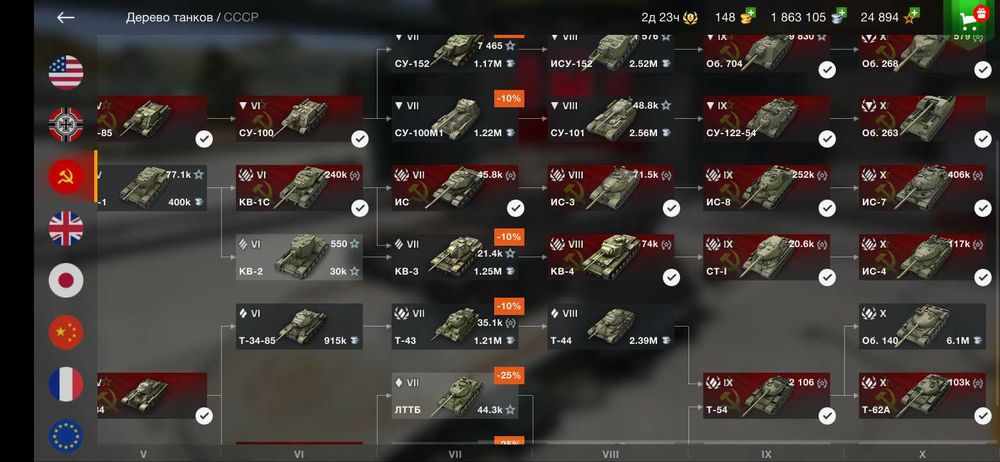
Task: Open the Об. 140 tier X tank
Action: (x=922, y=326)
